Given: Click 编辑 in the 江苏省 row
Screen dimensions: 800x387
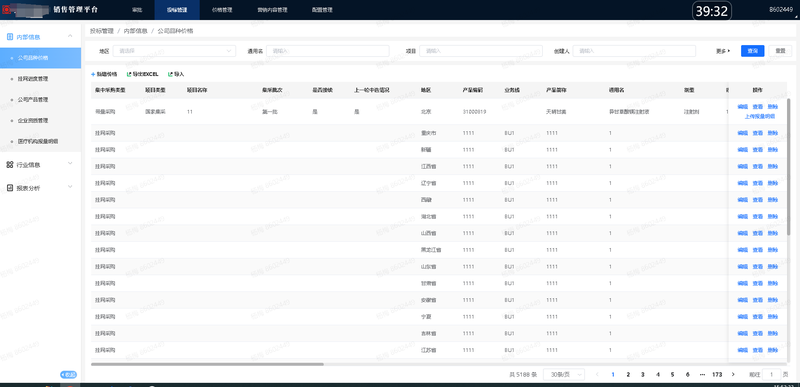Looking at the screenshot, I should tap(742, 350).
